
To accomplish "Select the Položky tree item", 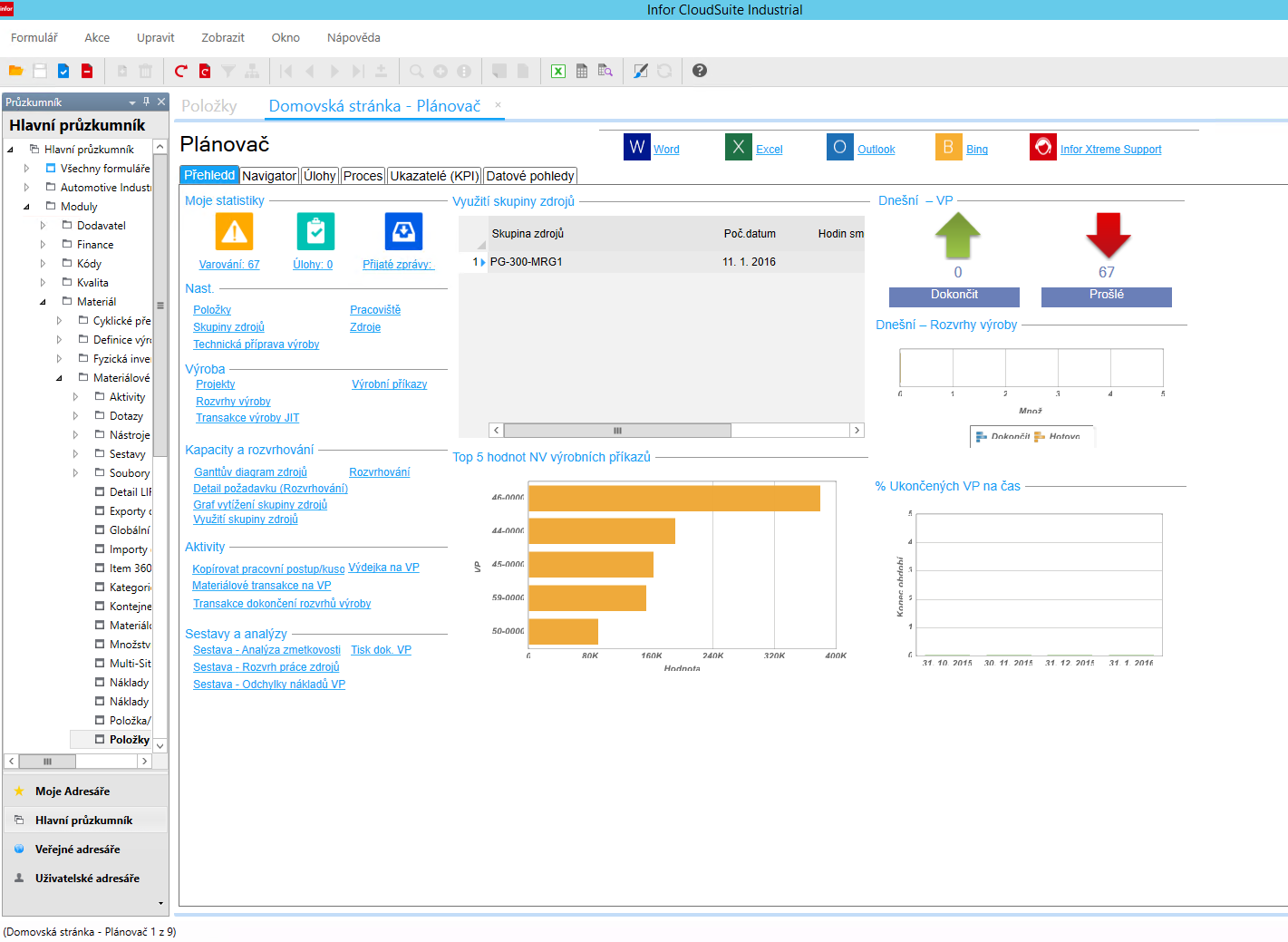I will [x=122, y=740].
